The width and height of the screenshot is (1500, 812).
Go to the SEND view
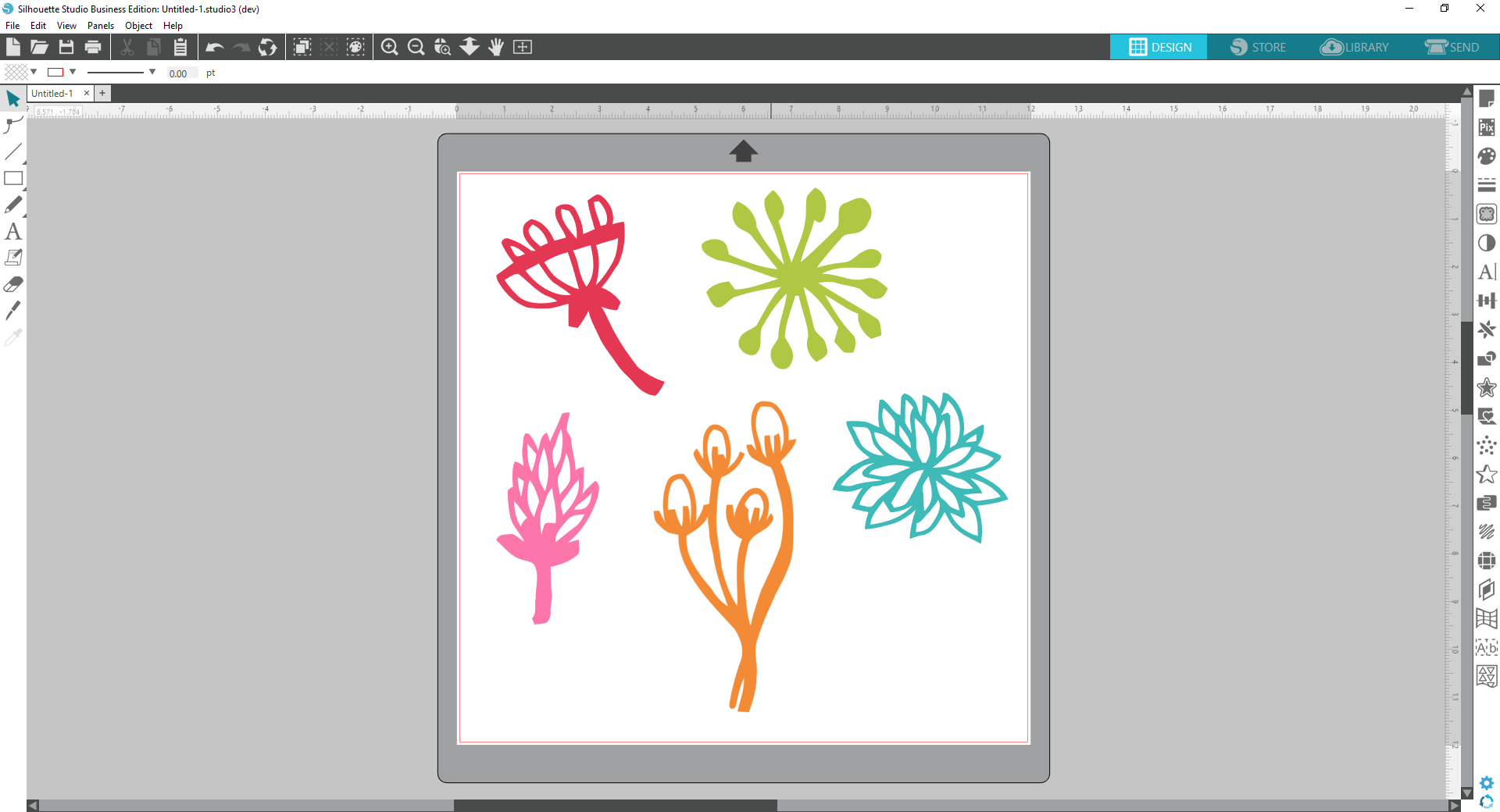pyautogui.click(x=1452, y=47)
